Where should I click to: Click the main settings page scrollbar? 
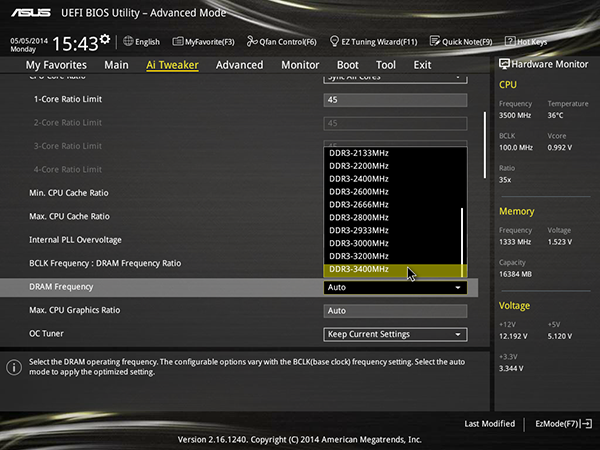(485, 145)
